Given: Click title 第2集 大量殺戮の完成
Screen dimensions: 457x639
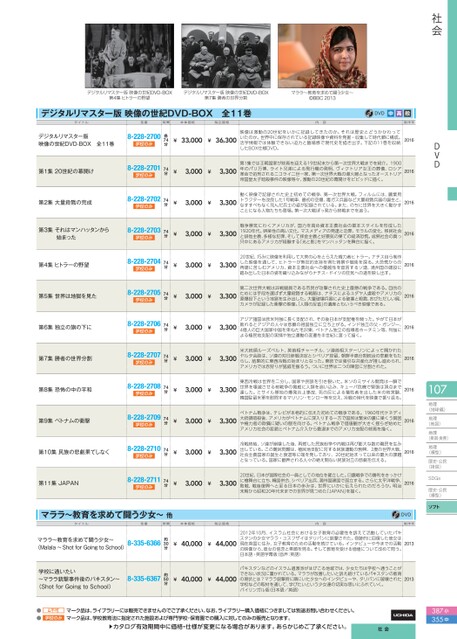Looking at the screenshot, I should pyautogui.click(x=65, y=203).
